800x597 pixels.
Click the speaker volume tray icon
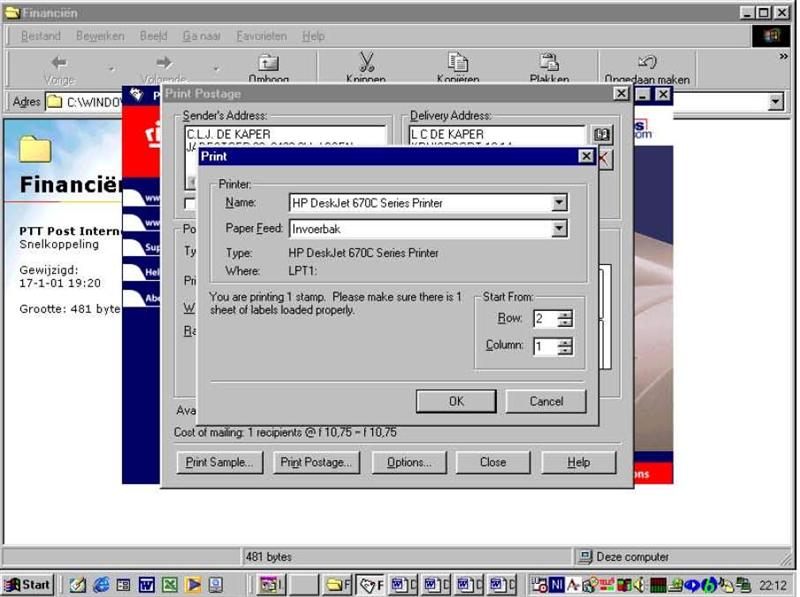(640, 585)
